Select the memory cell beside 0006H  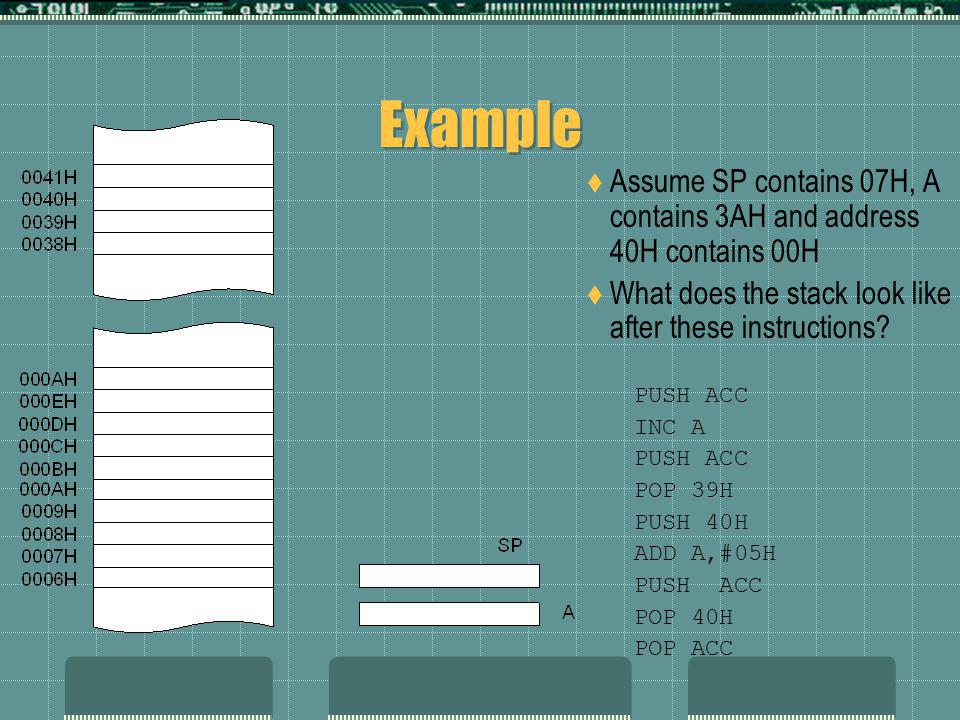tap(183, 577)
